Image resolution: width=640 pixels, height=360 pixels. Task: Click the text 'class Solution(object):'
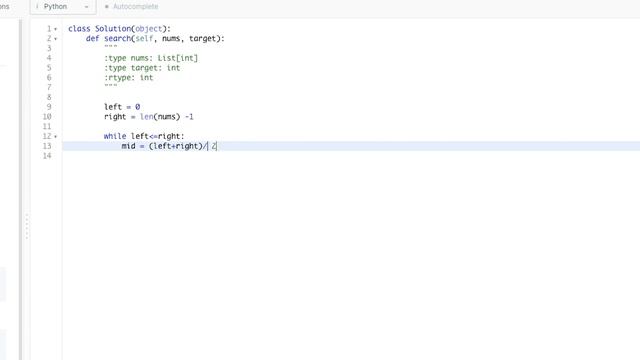pyautogui.click(x=119, y=29)
